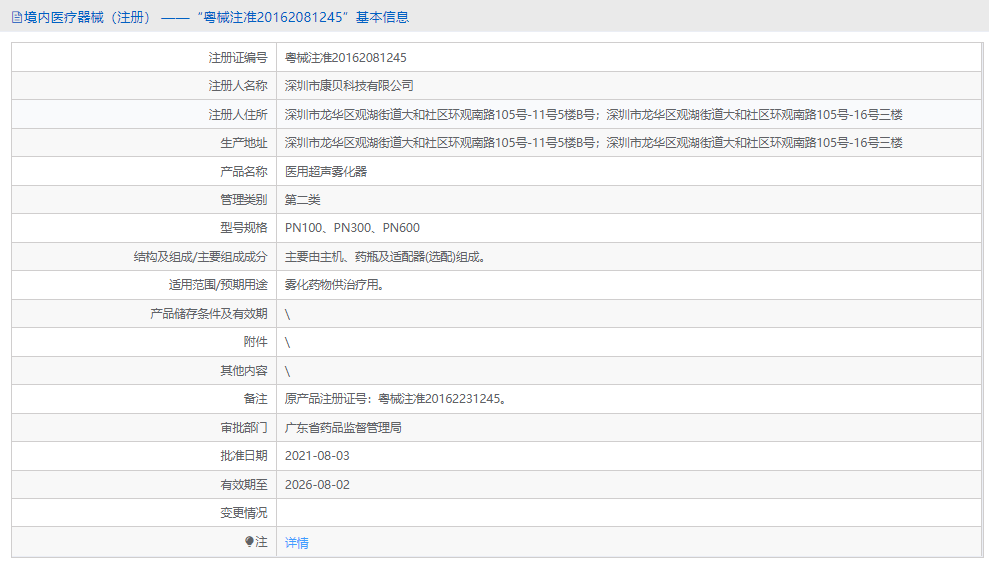Click the 审批部门 label

[243, 428]
